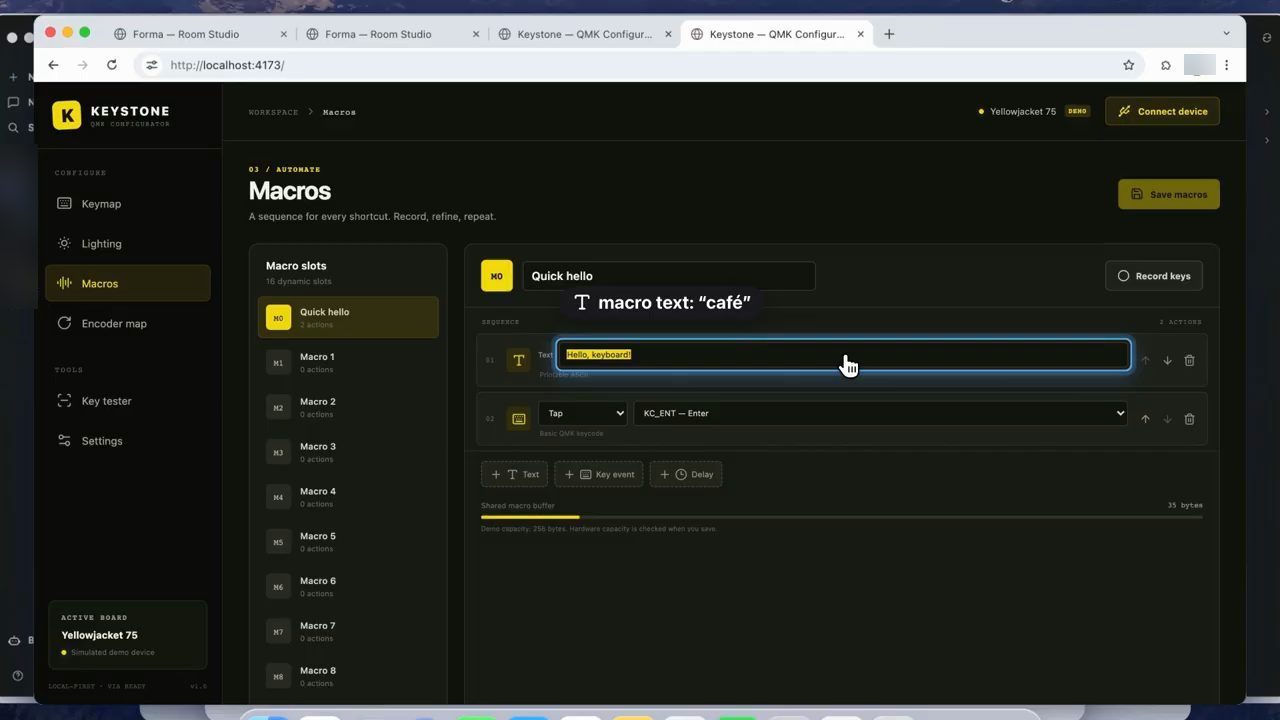
Task: Move the KC_ENT action row down
Action: point(1167,419)
